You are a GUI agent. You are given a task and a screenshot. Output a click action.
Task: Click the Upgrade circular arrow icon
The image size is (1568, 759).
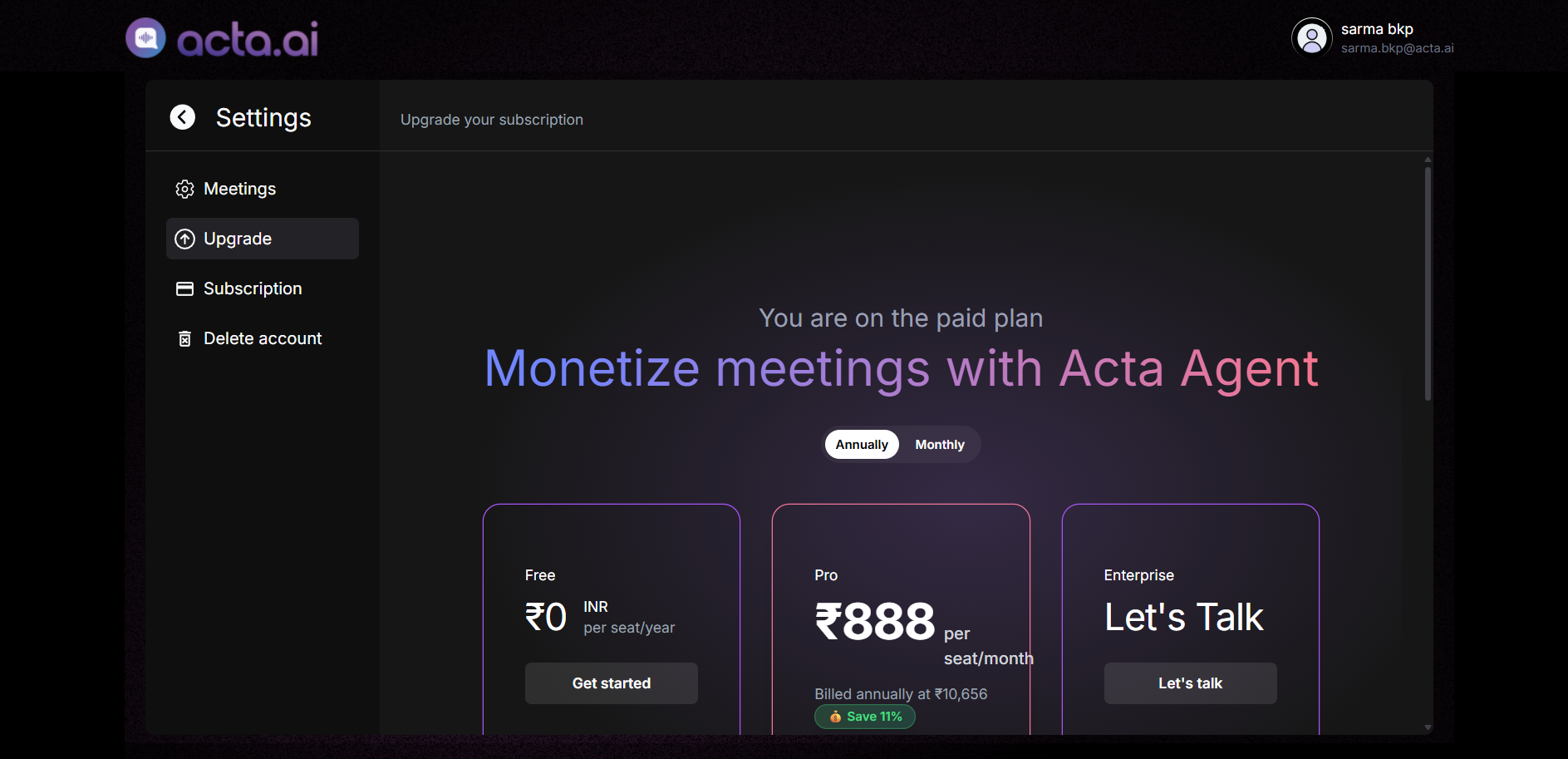pyautogui.click(x=184, y=239)
